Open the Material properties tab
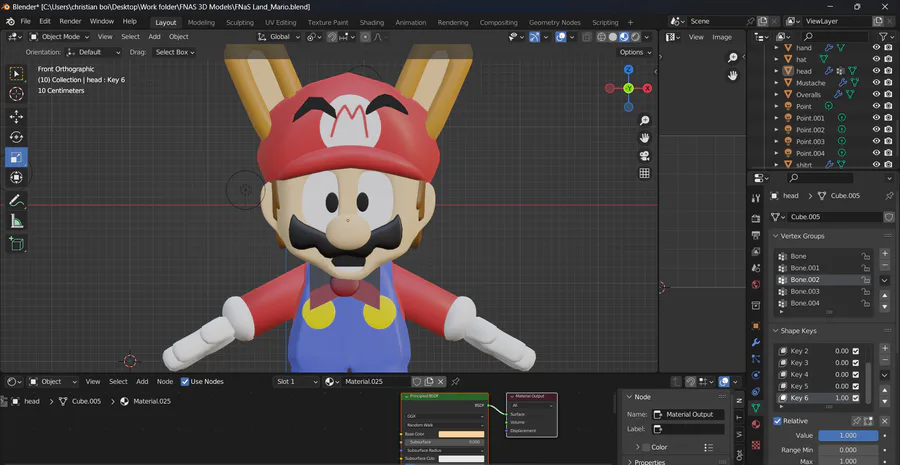 (756, 424)
